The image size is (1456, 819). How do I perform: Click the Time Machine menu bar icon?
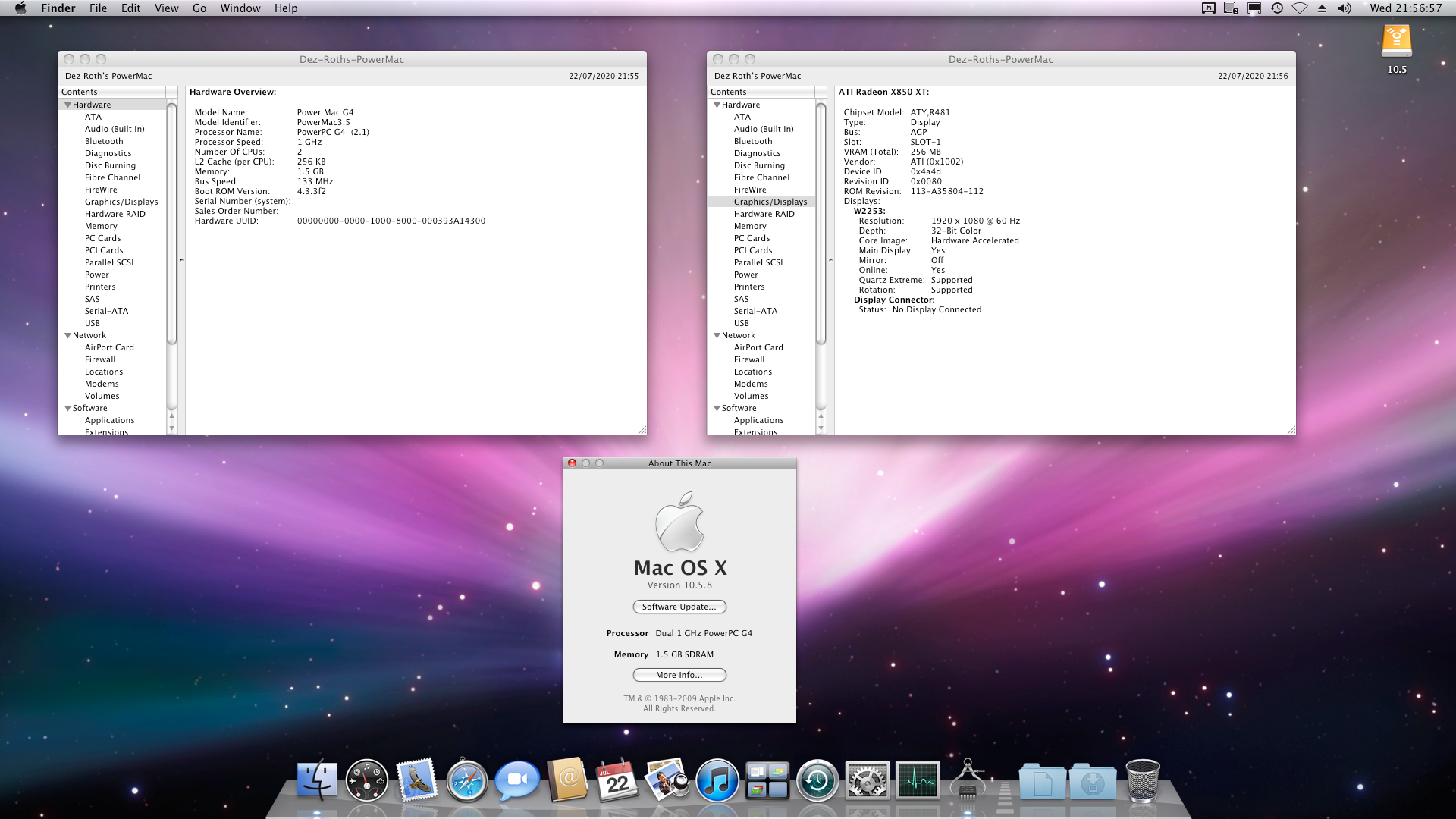point(1277,8)
